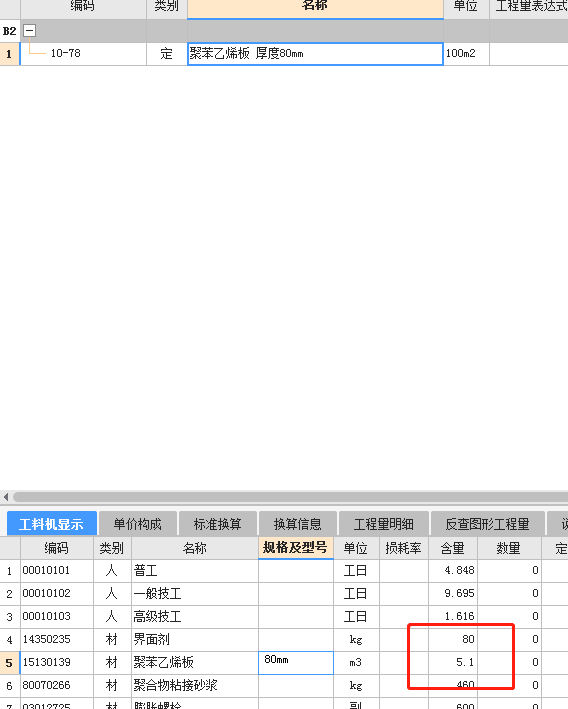Select row number 1 header in upper table
Screen dimensions: 568x709
point(9,54)
